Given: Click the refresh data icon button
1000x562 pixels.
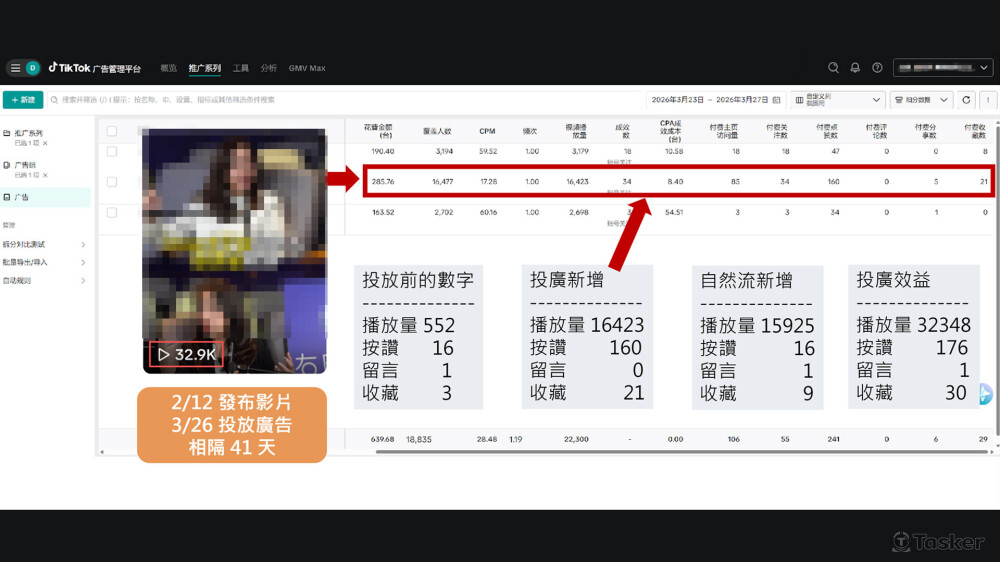Looking at the screenshot, I should tap(966, 100).
